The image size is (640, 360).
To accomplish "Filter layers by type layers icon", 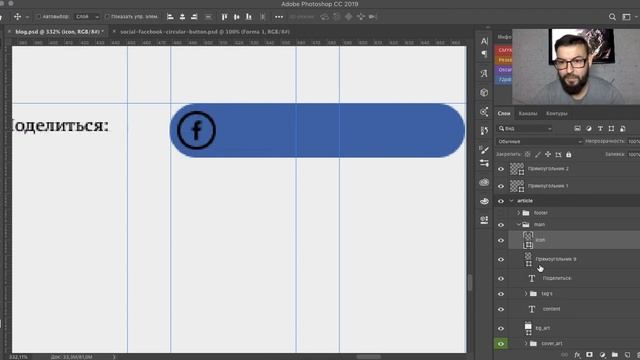I will (600, 129).
